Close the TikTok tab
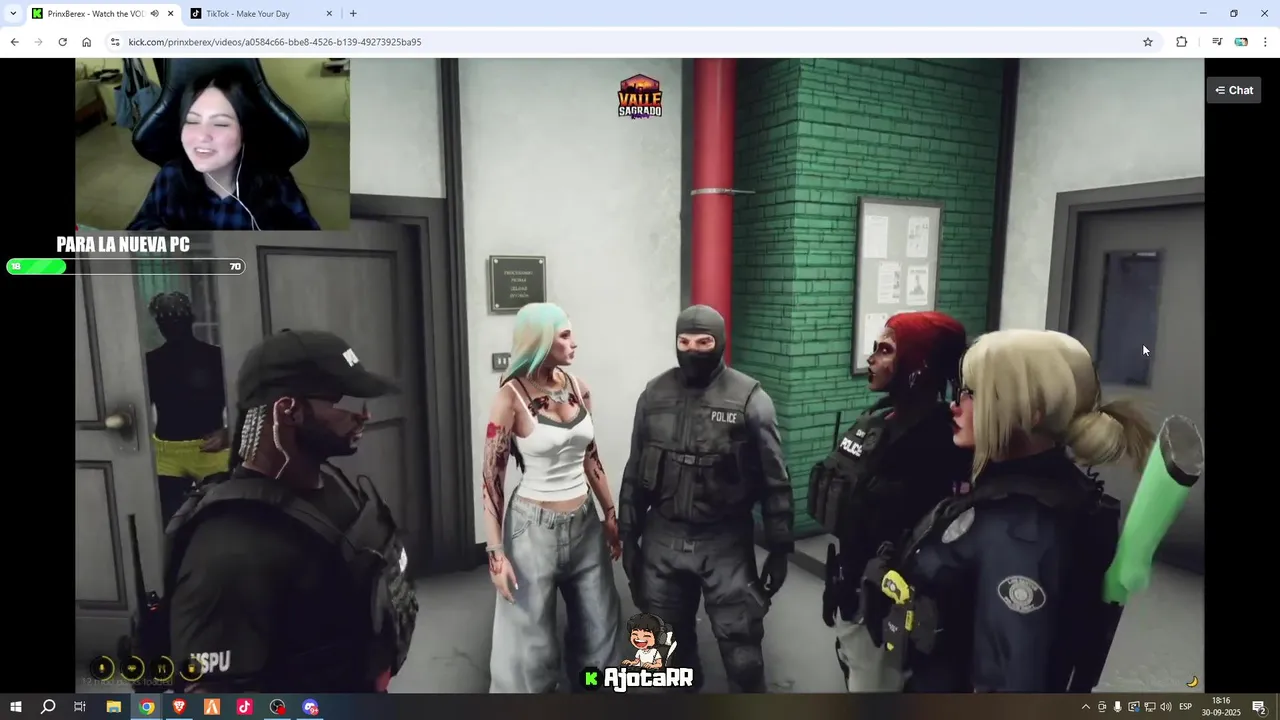1280x720 pixels. (330, 14)
